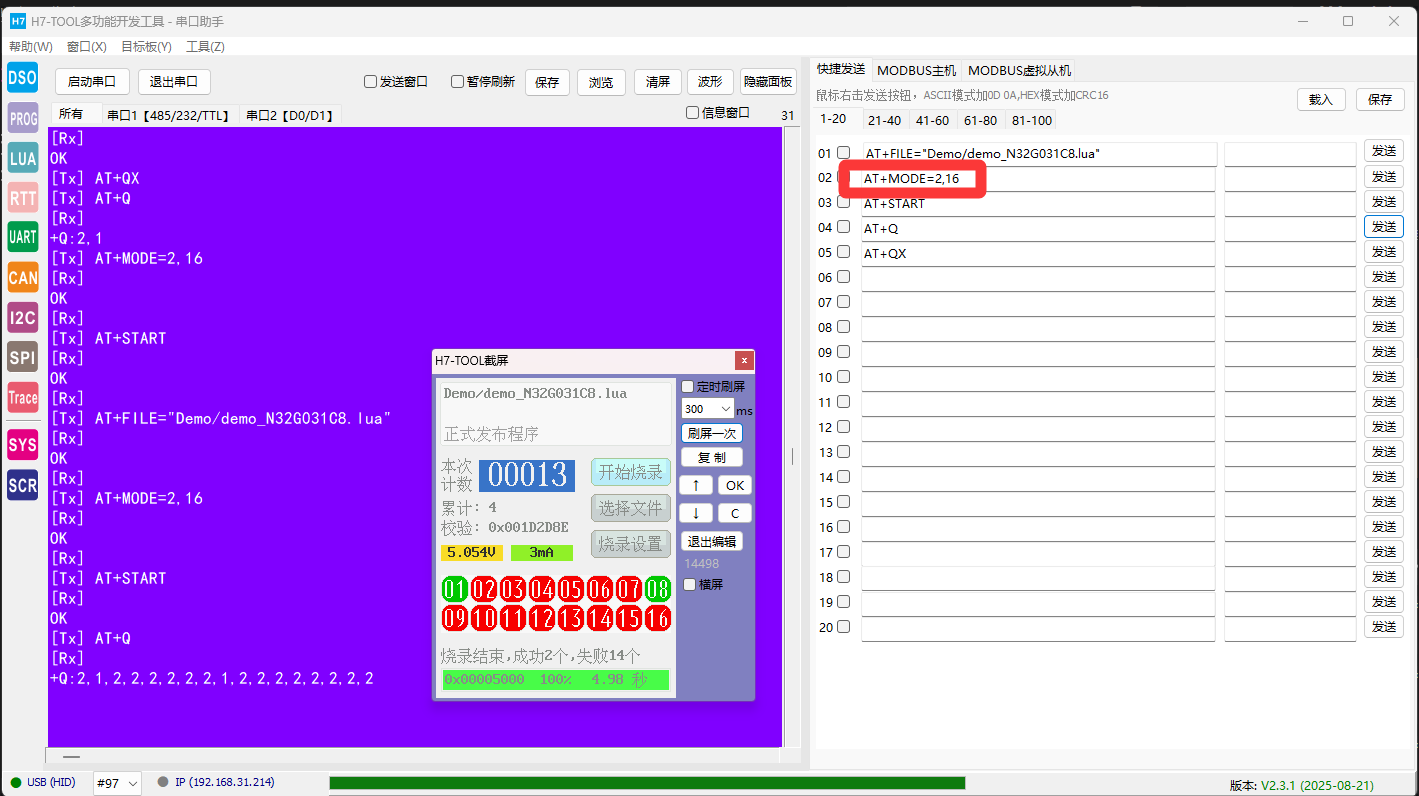Check the row 03 quick-send checkbox
The height and width of the screenshot is (796, 1419).
[x=843, y=202]
